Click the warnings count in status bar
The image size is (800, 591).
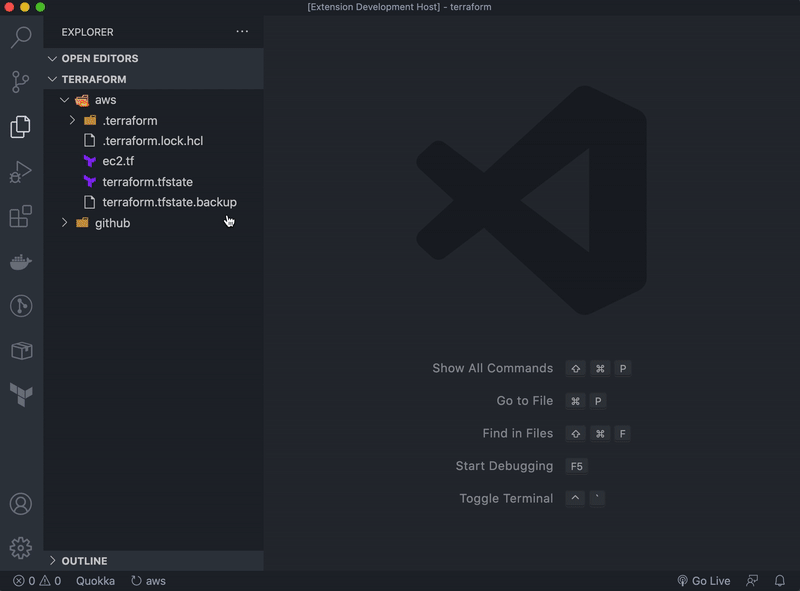click(x=51, y=581)
